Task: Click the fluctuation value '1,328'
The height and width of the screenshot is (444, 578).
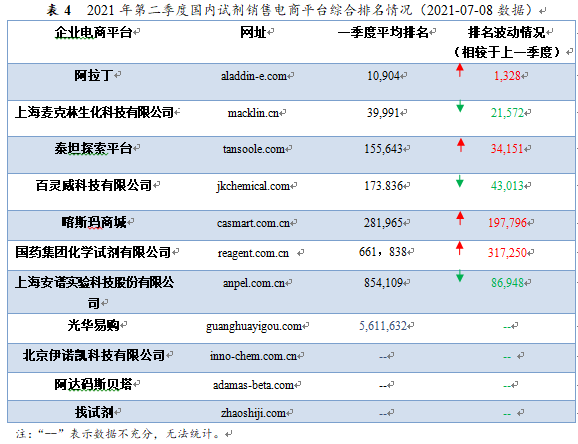Action: coord(507,76)
